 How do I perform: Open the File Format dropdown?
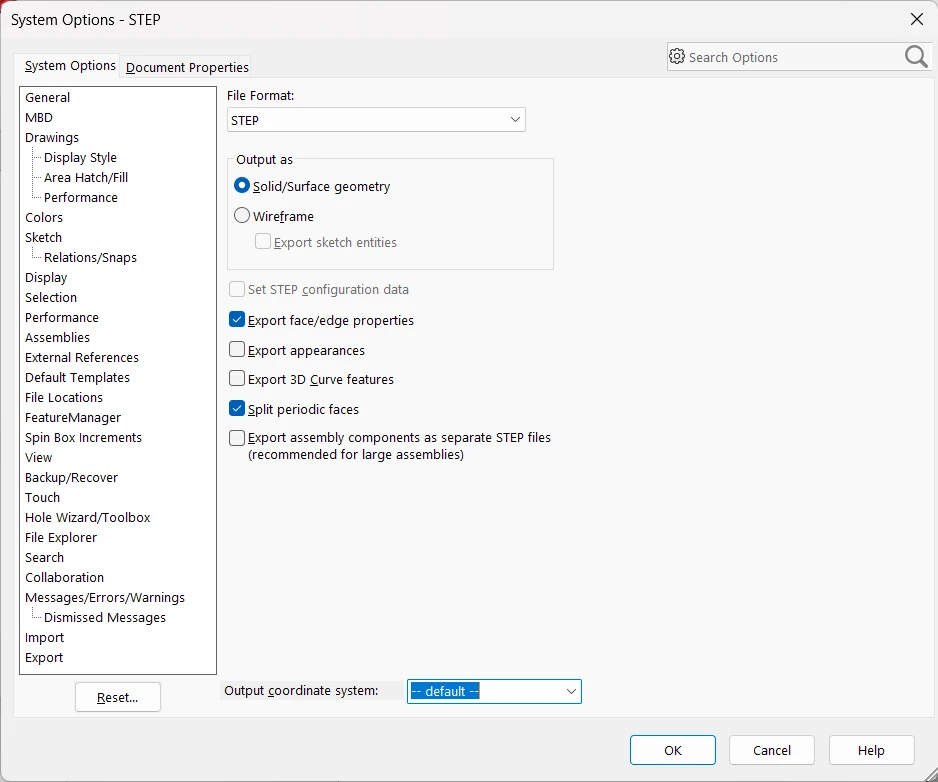(376, 120)
